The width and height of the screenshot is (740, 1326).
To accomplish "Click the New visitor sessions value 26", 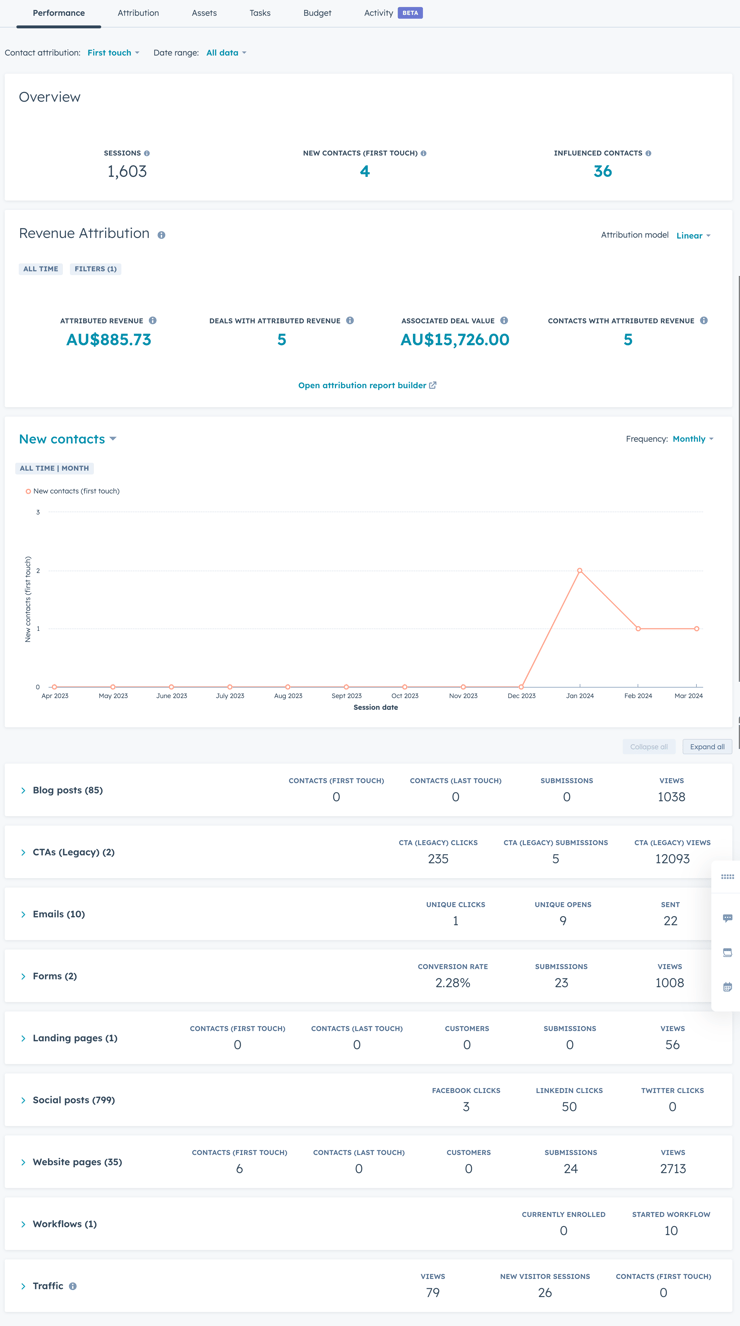I will [x=545, y=1293].
